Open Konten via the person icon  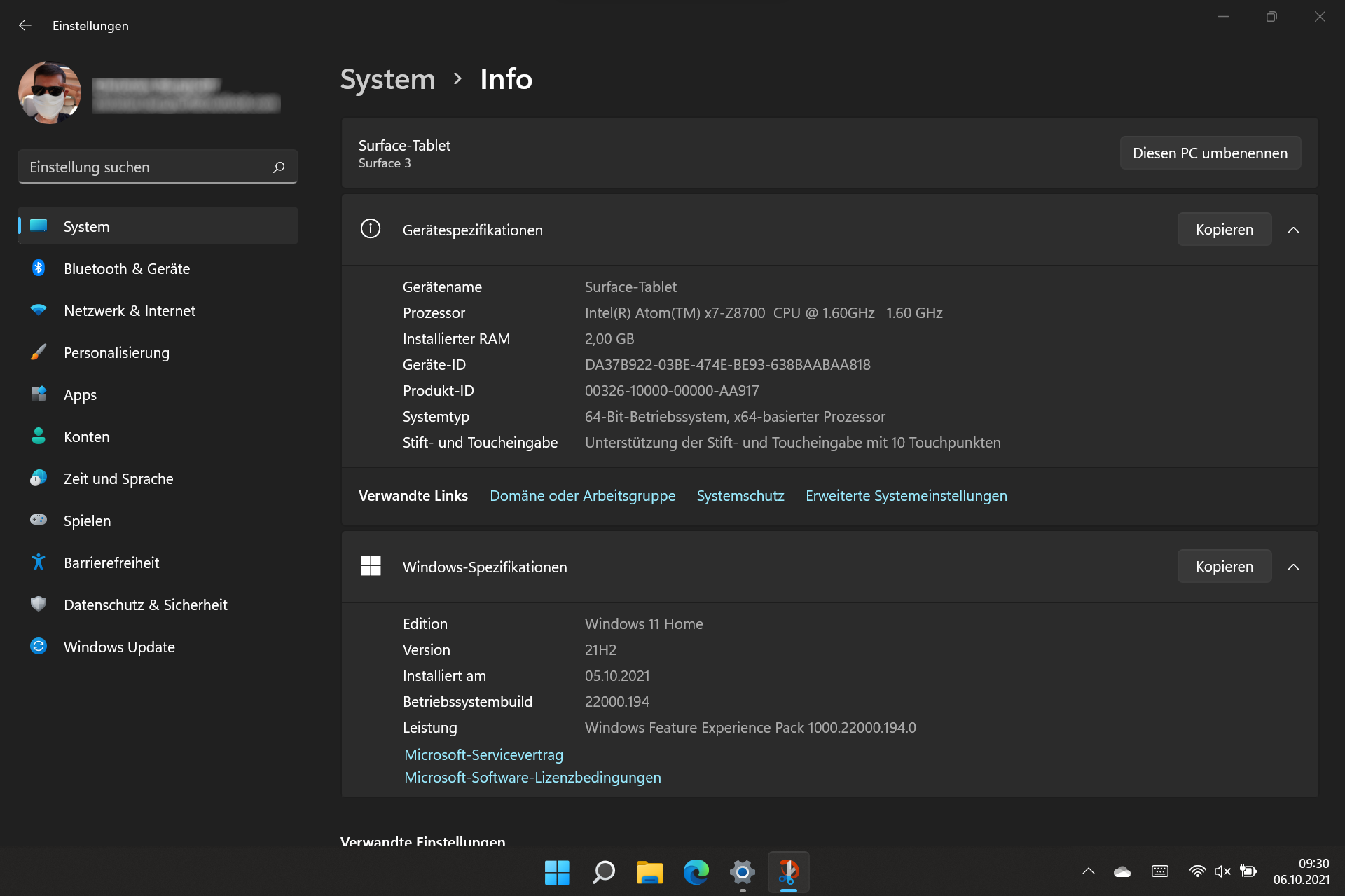point(39,436)
